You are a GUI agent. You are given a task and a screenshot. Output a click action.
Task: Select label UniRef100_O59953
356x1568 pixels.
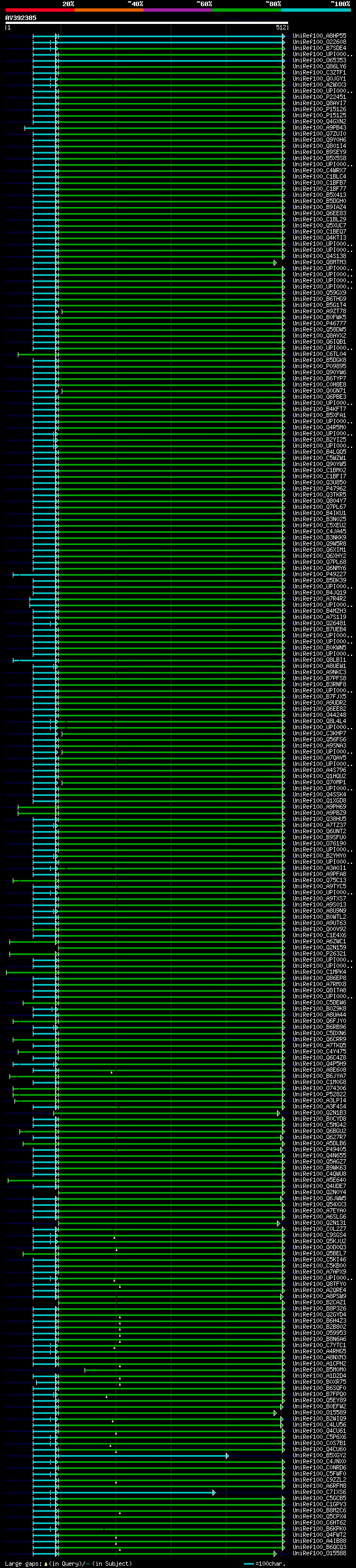click(x=319, y=1333)
